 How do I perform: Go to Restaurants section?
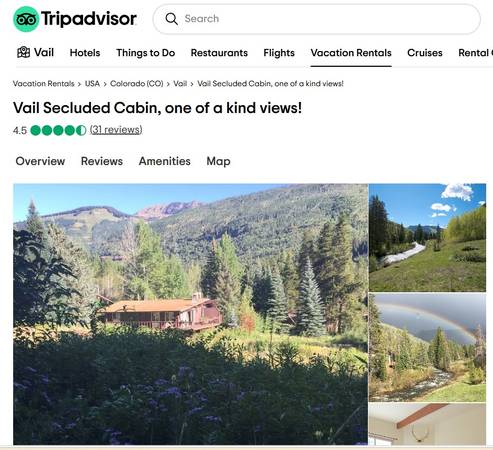219,53
